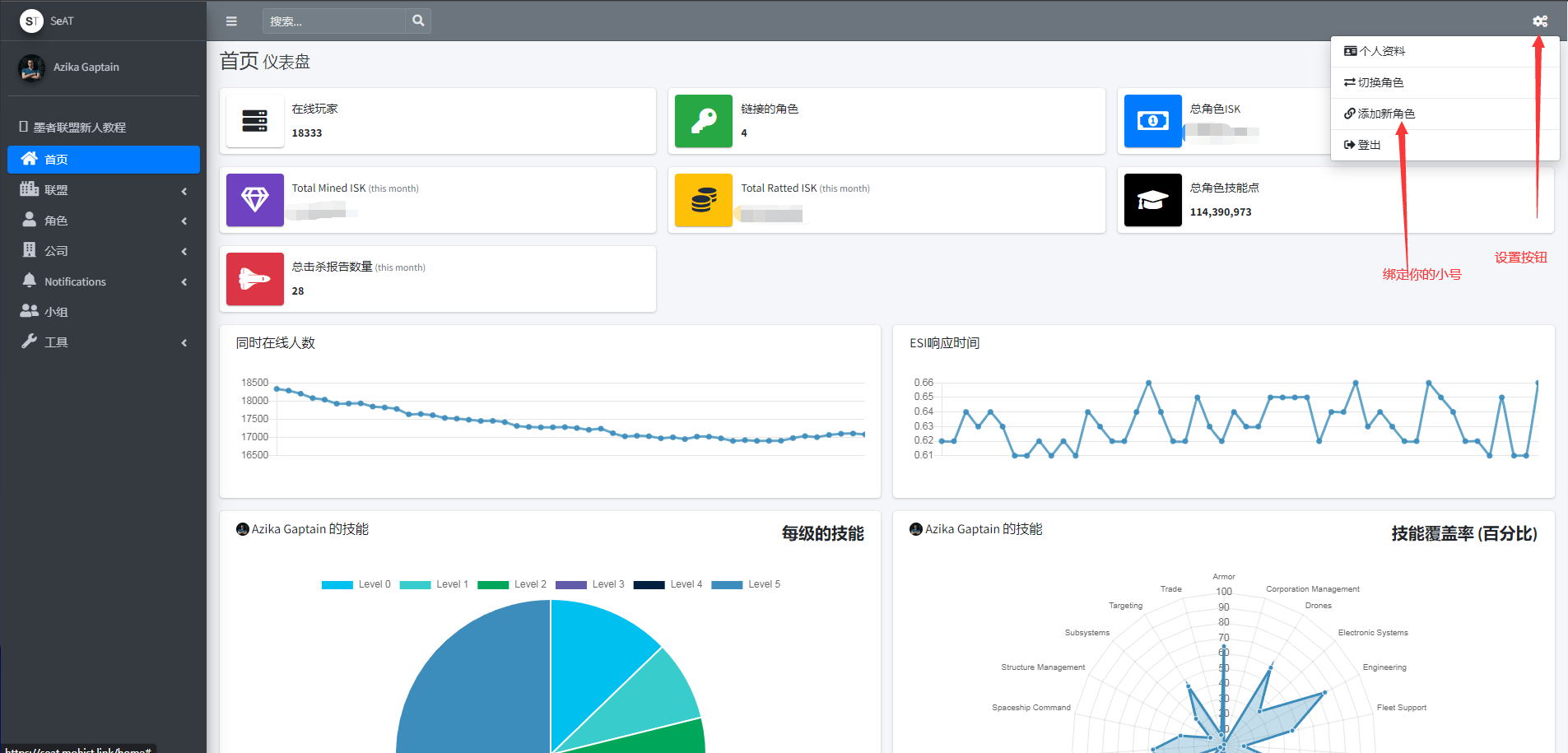Image resolution: width=1568 pixels, height=753 pixels.
Task: Click the SeAT logo badge
Action: pos(31,21)
